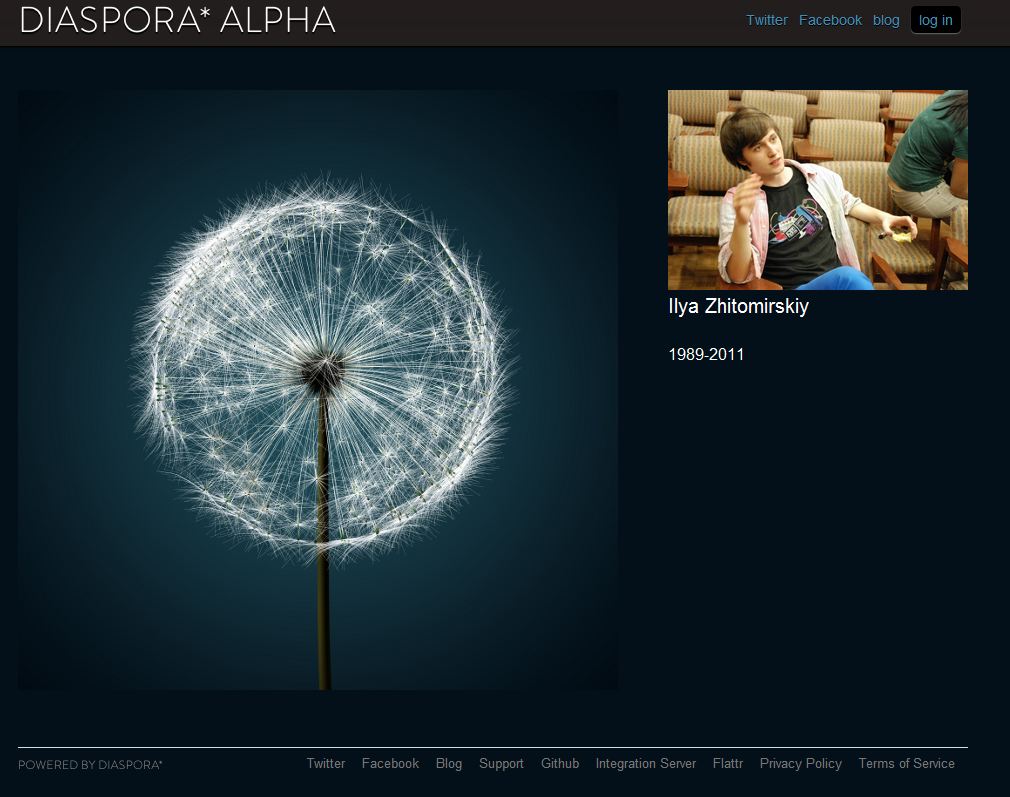This screenshot has height=797, width=1010.
Task: Visit the Github footer link
Action: (560, 763)
